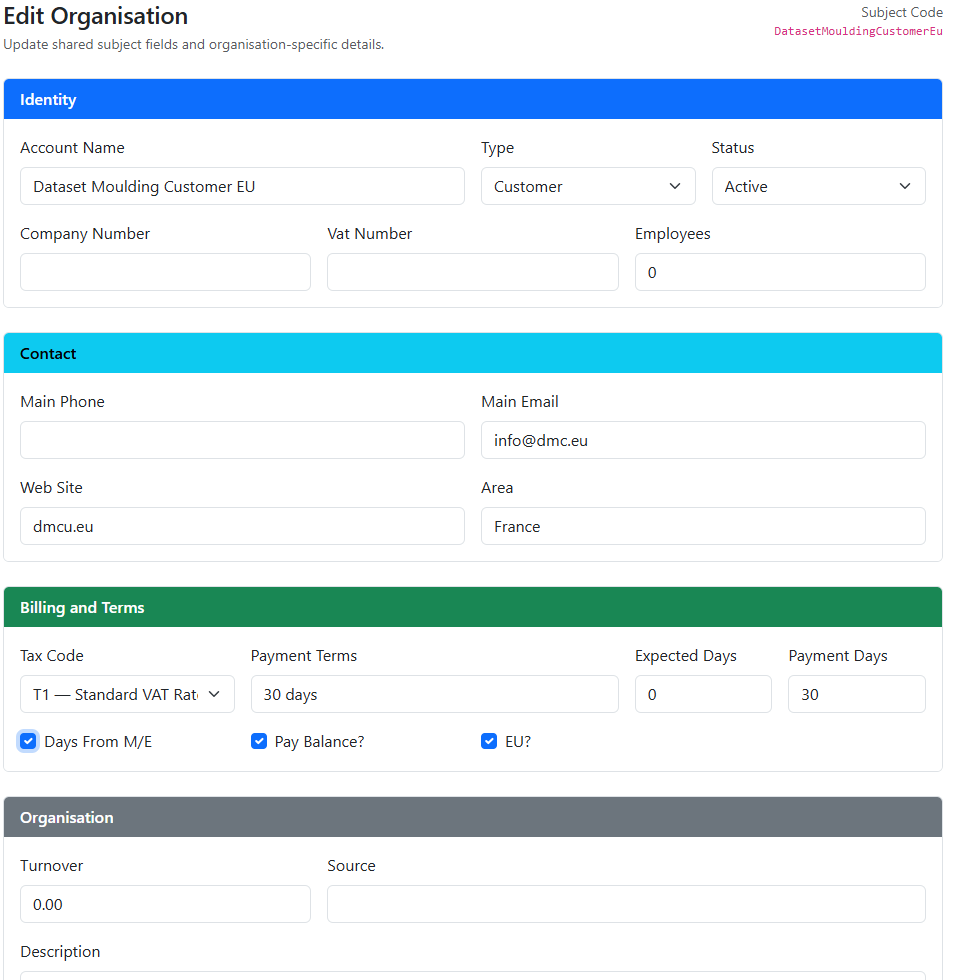Click the Edit Organisation page title
This screenshot has width=954, height=980.
(96, 16)
